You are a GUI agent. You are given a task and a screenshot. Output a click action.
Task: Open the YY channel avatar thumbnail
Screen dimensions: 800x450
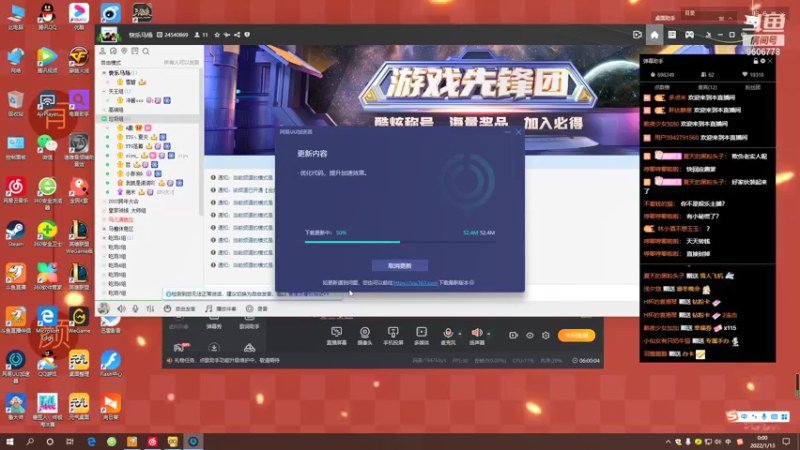(109, 35)
